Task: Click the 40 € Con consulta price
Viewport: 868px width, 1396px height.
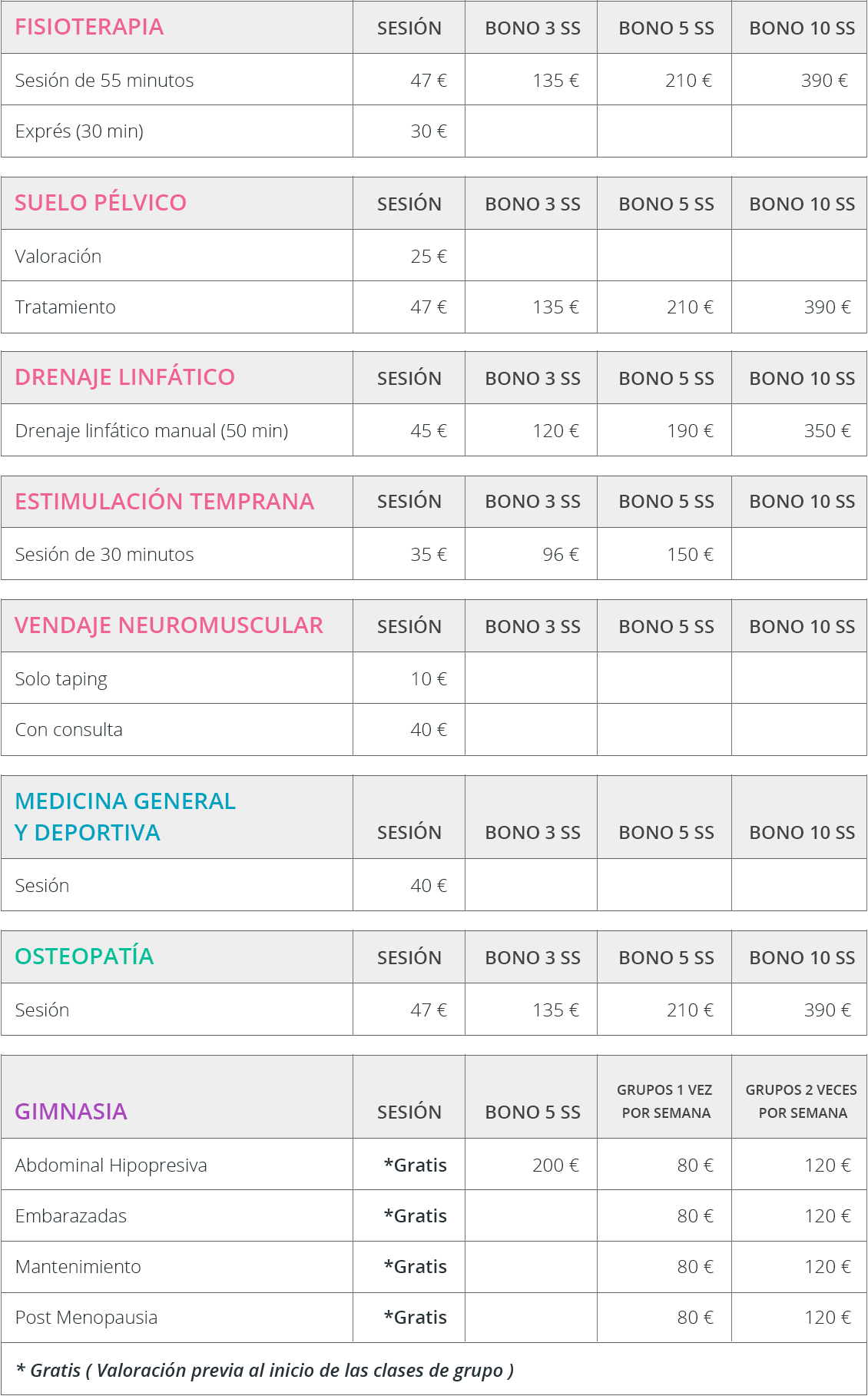Action: tap(429, 730)
